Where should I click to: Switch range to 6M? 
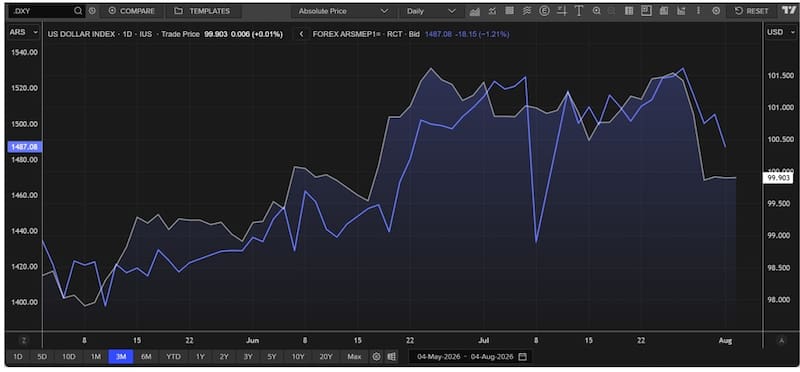pyautogui.click(x=146, y=356)
